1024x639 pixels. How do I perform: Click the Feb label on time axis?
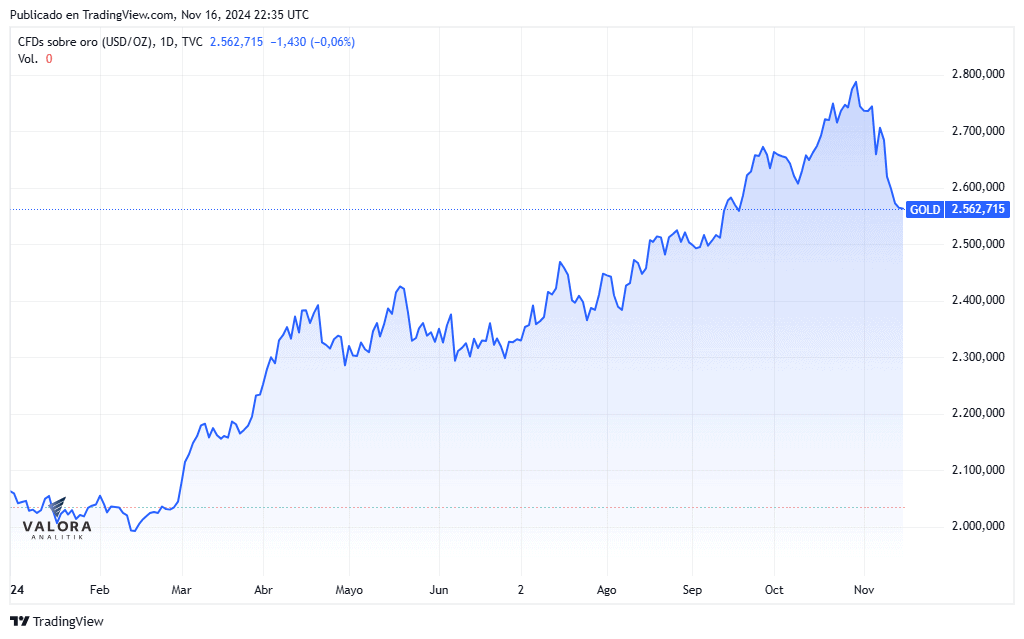tap(99, 590)
